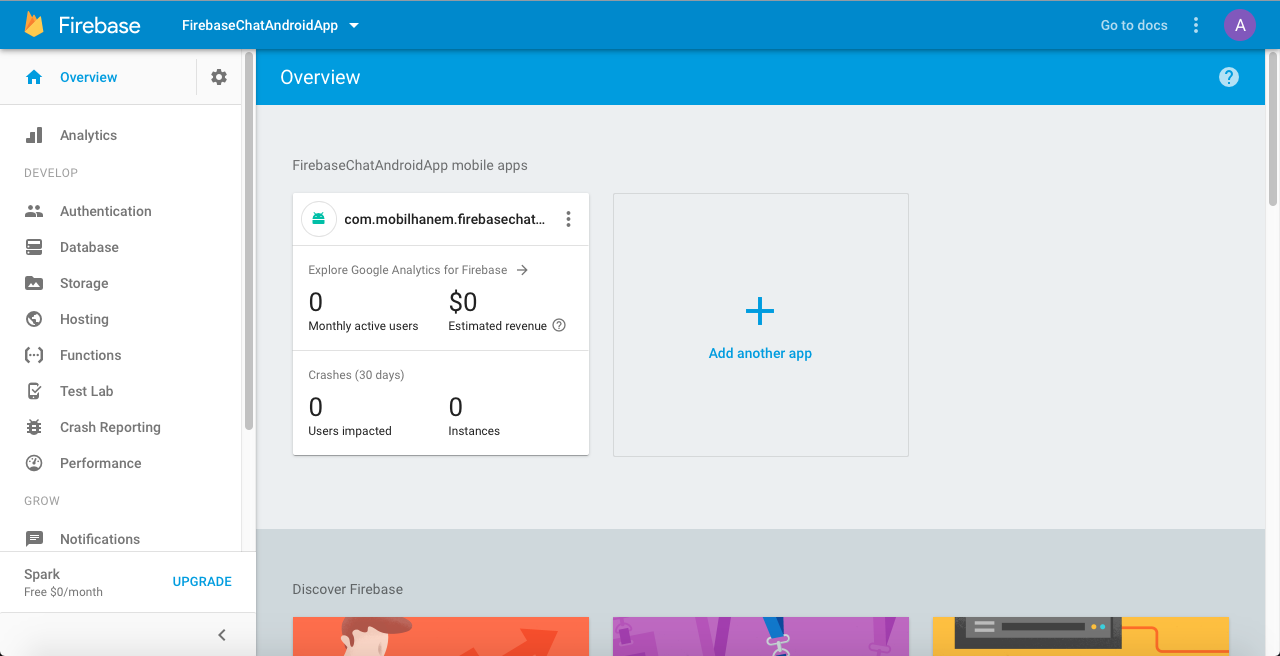Click the UPGRADE plan button

click(x=202, y=582)
